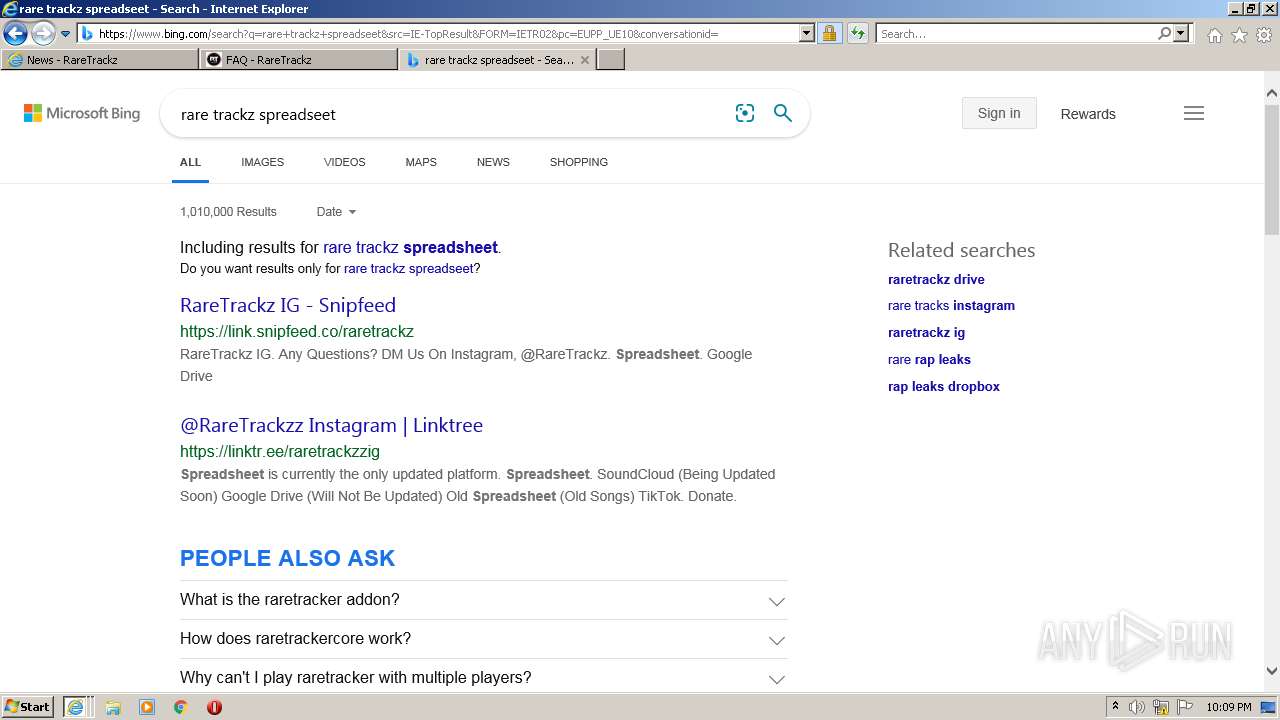Open the Date filter dropdown
Viewport: 1280px width, 720px height.
coord(336,212)
